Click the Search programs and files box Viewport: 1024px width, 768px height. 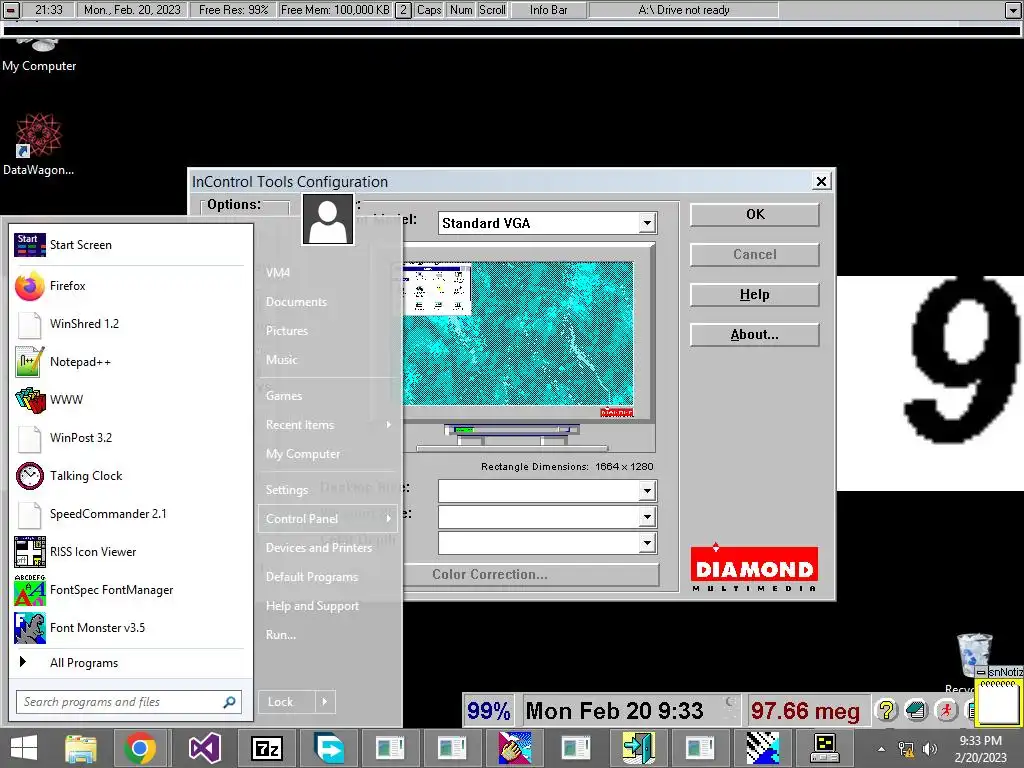tap(129, 702)
